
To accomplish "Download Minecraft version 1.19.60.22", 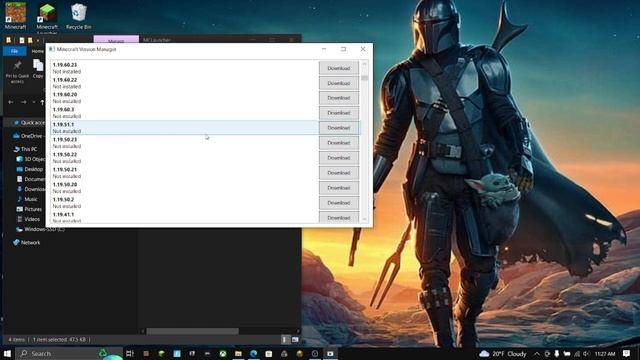I will click(339, 83).
